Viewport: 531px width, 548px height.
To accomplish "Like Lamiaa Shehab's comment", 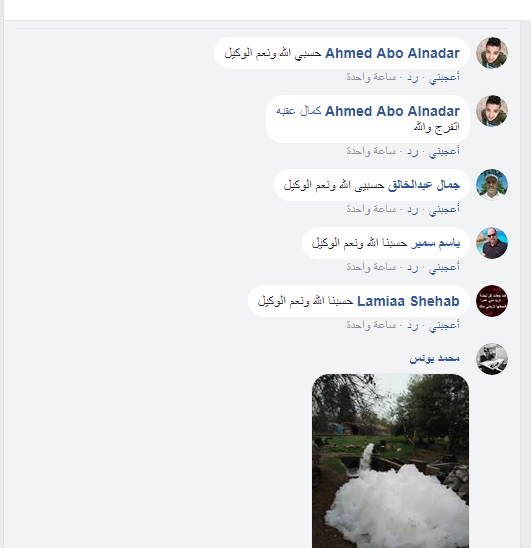I will [x=444, y=325].
